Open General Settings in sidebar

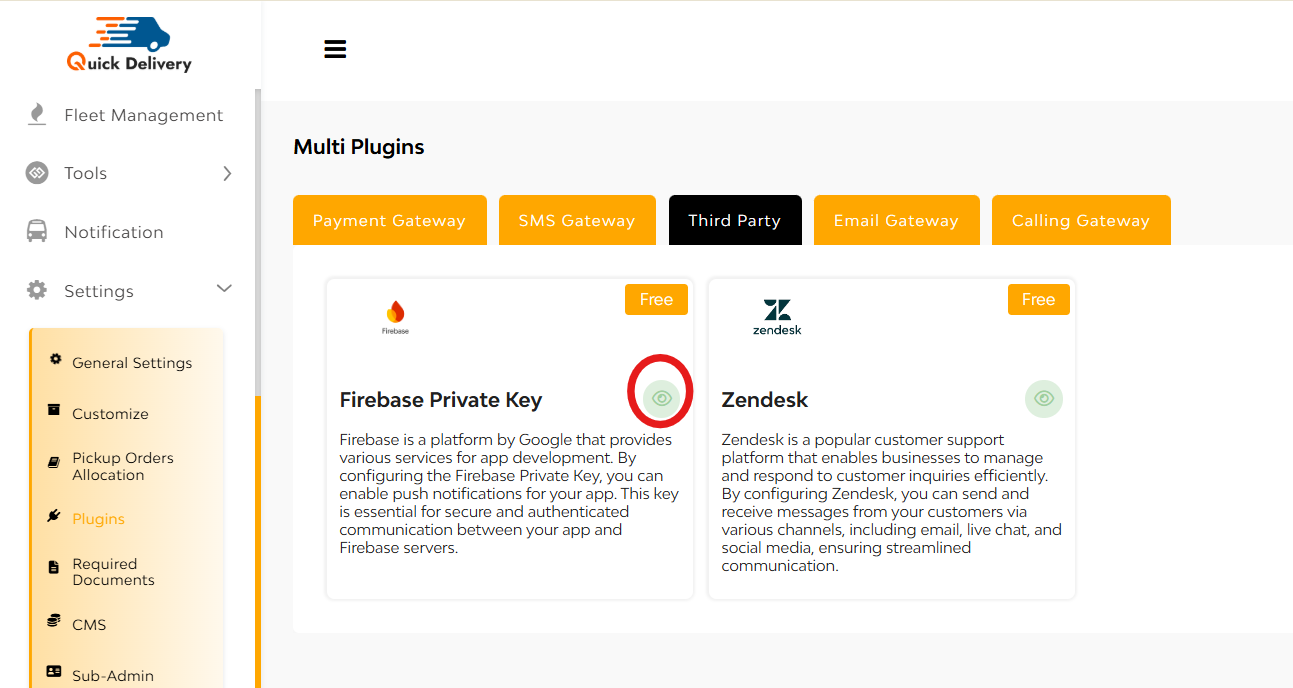tap(132, 363)
